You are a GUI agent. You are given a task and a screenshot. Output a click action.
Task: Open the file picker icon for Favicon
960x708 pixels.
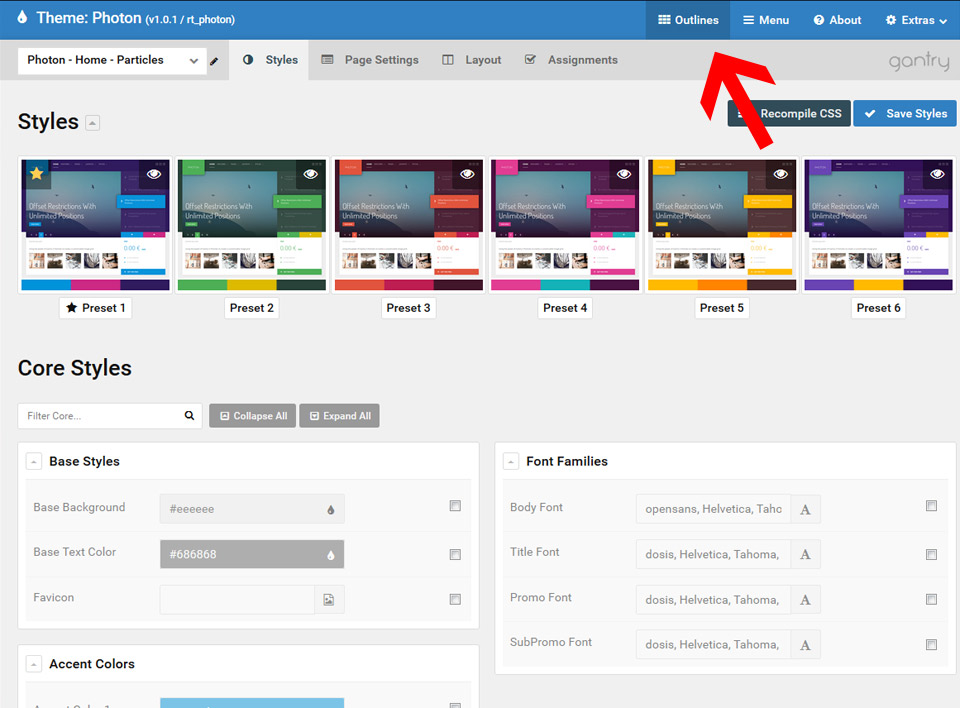pos(329,600)
